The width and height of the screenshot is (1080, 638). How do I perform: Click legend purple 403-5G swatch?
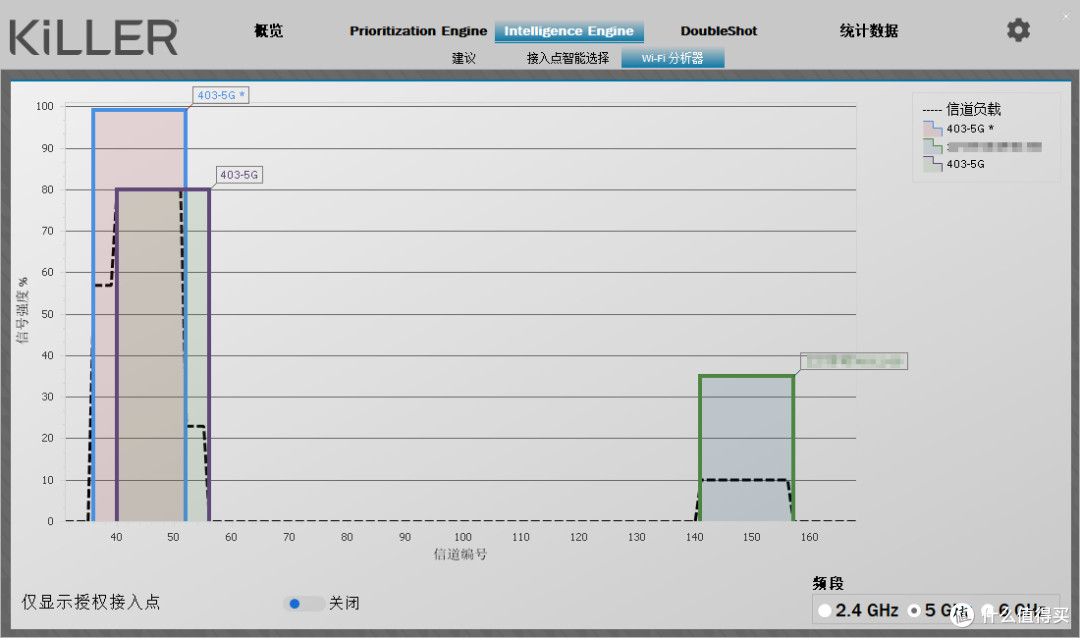(933, 164)
